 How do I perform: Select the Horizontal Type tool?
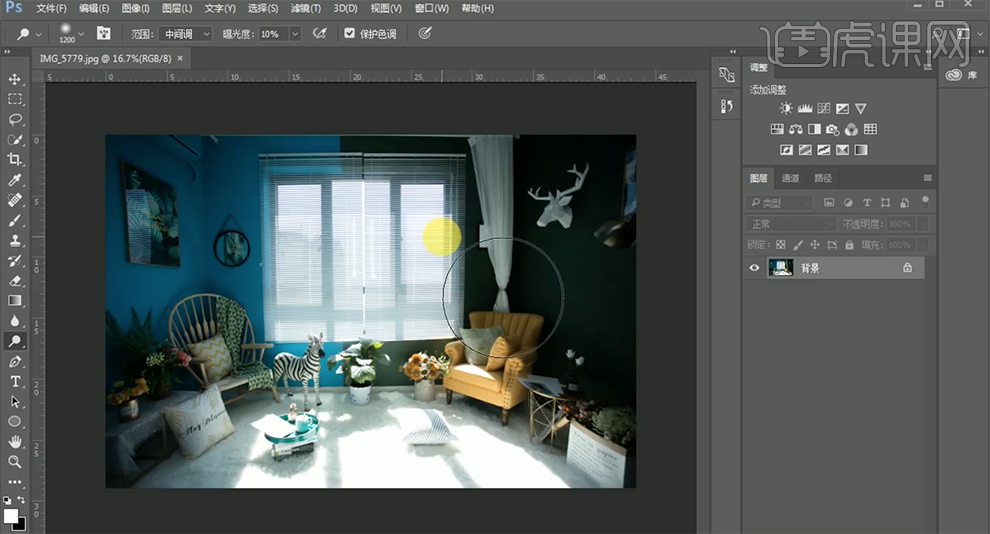click(15, 381)
